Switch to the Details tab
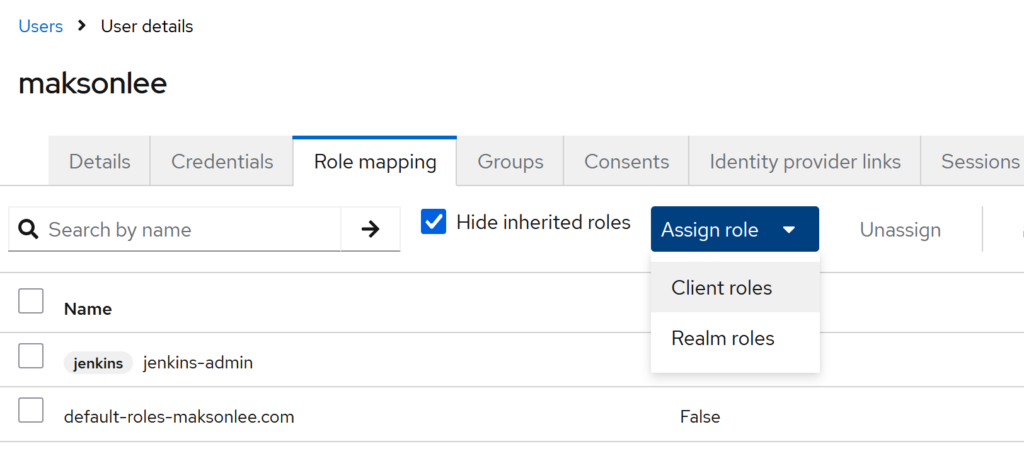 click(100, 162)
